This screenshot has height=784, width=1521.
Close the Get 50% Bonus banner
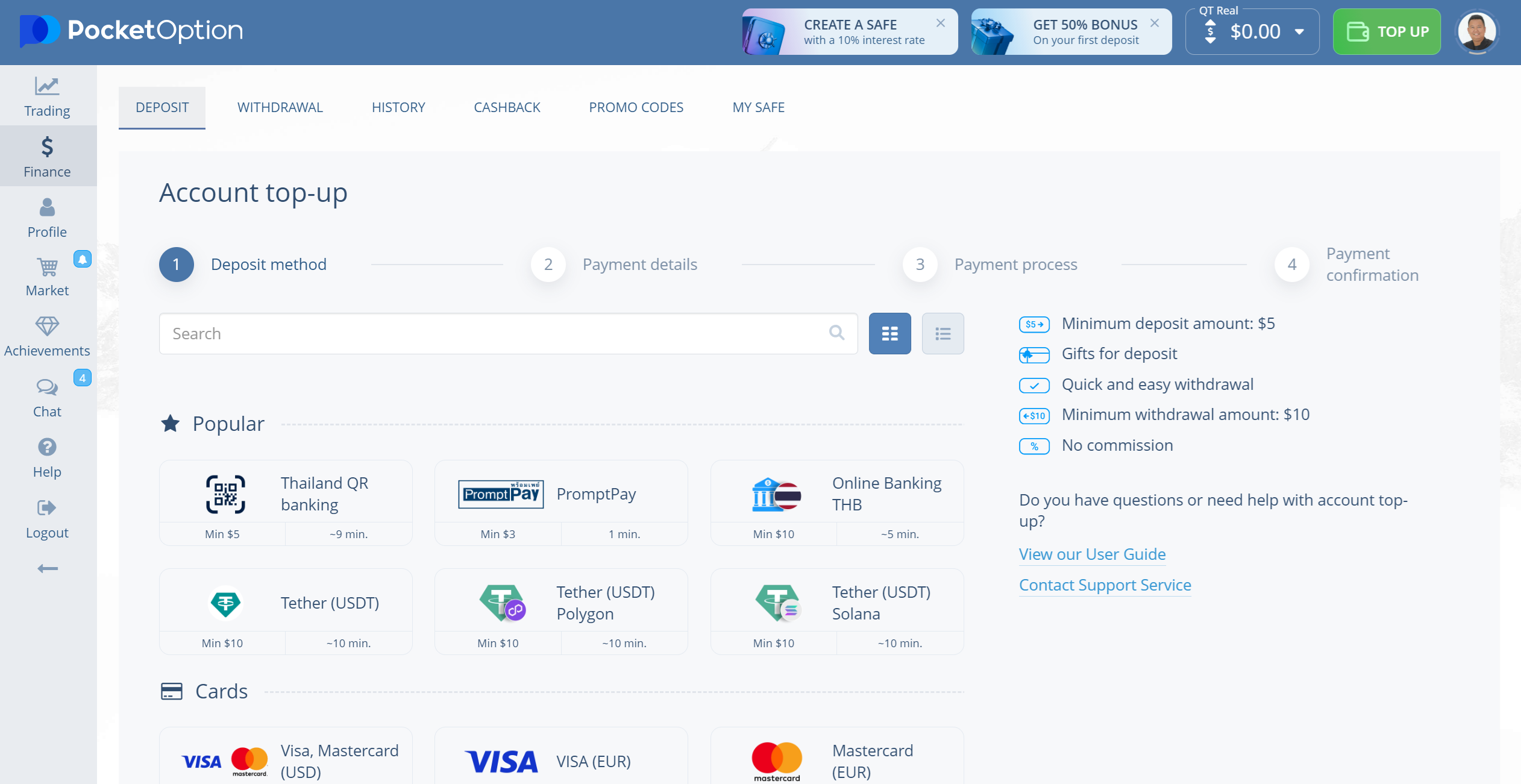pyautogui.click(x=1155, y=23)
